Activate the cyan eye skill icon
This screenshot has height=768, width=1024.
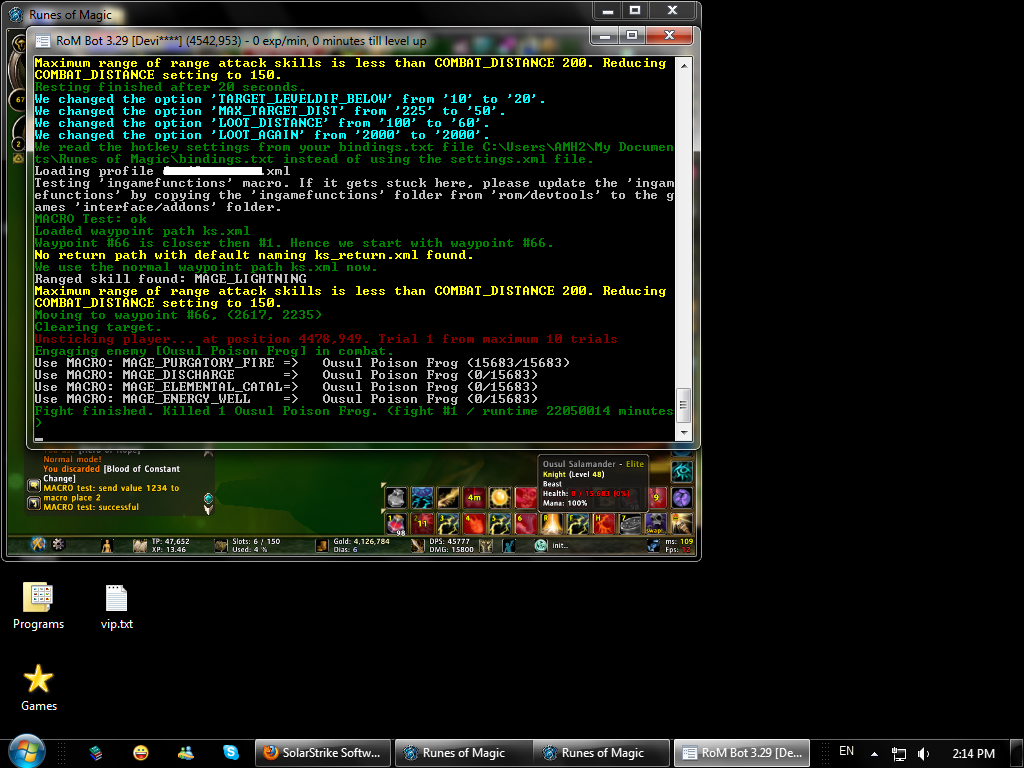(682, 472)
